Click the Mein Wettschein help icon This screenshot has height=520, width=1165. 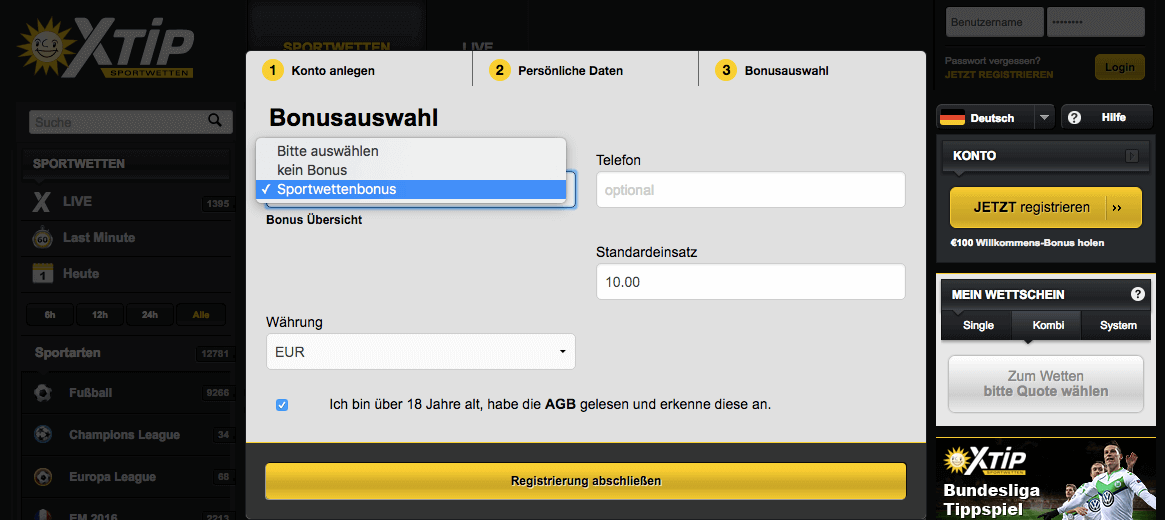point(1138,294)
